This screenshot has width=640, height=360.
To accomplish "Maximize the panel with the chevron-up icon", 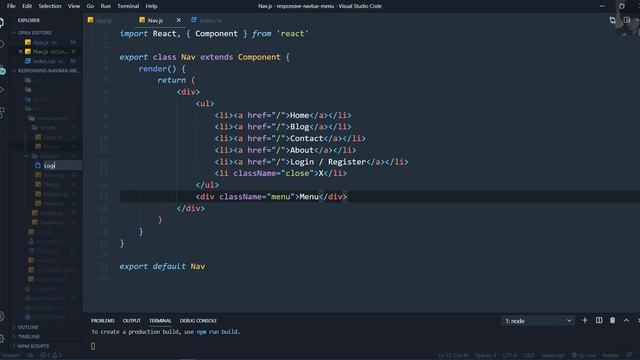I will pos(627,320).
